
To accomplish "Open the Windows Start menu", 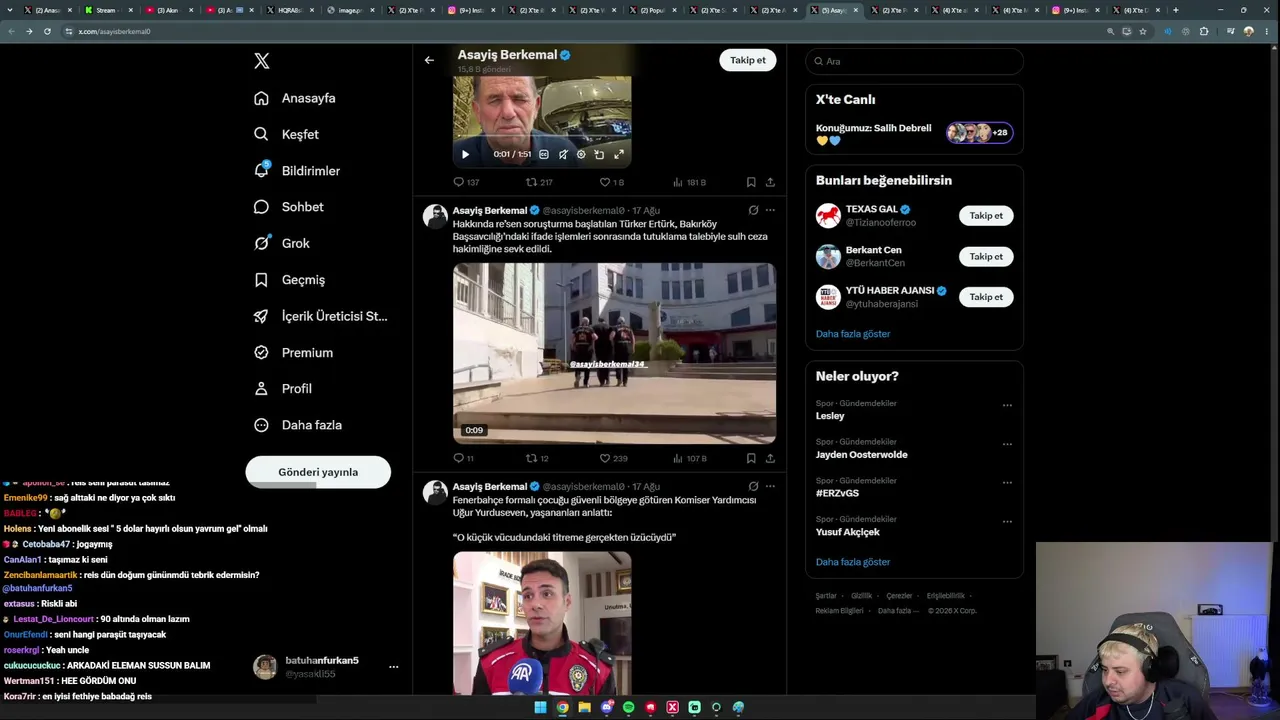I will (x=540, y=707).
